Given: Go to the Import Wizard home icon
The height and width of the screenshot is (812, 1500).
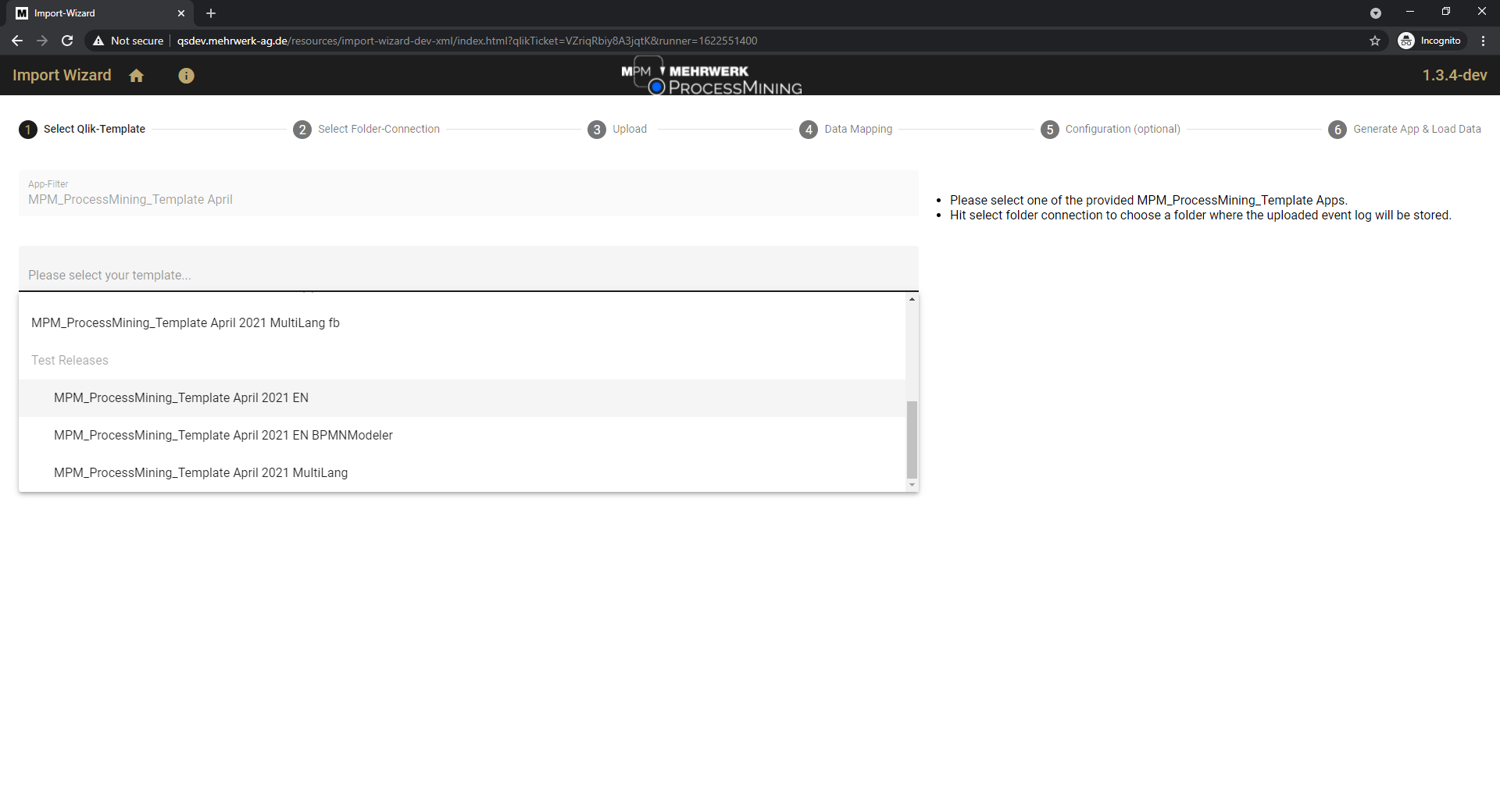Looking at the screenshot, I should pyautogui.click(x=137, y=76).
